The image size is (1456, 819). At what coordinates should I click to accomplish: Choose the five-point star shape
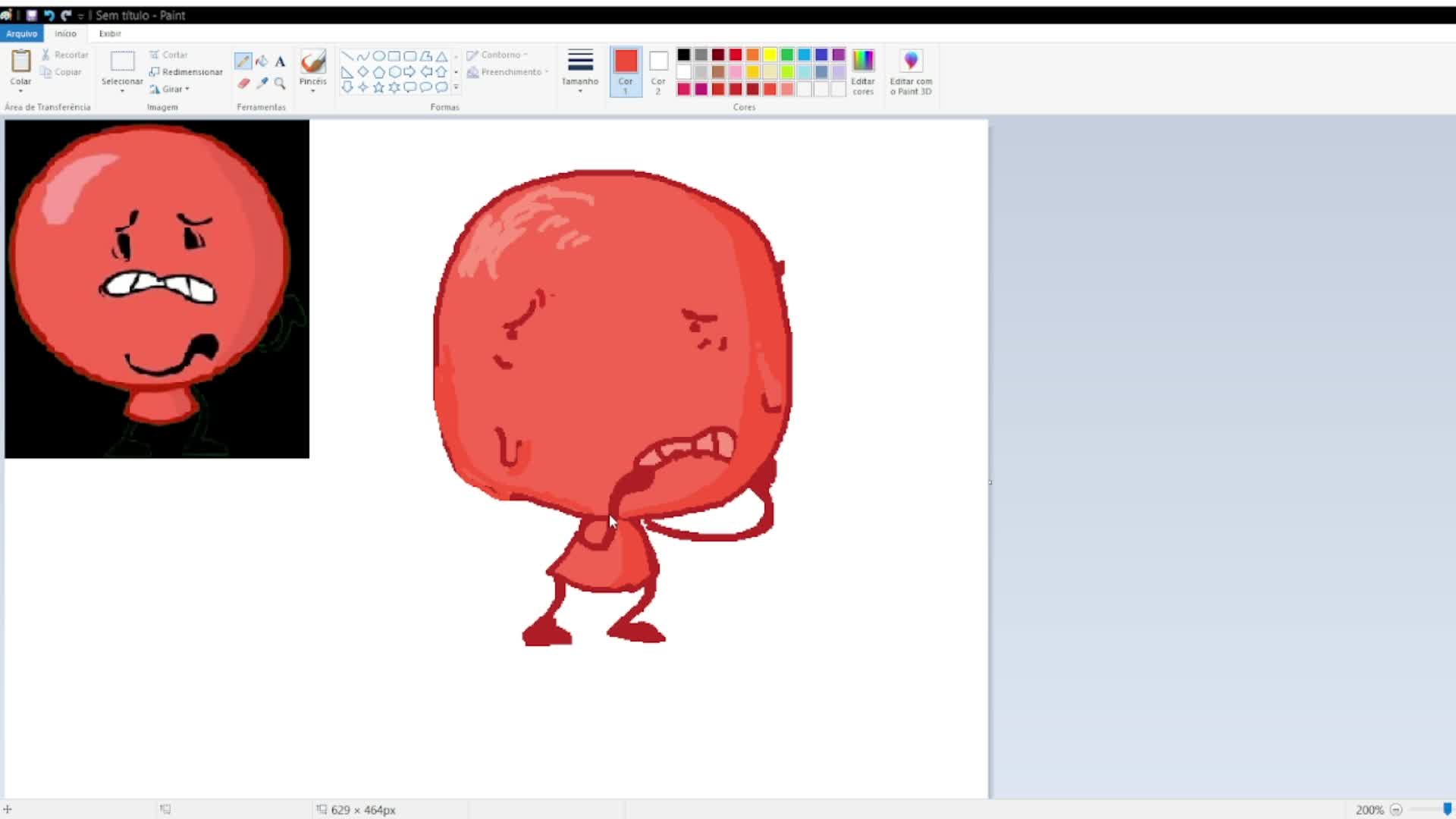378,87
